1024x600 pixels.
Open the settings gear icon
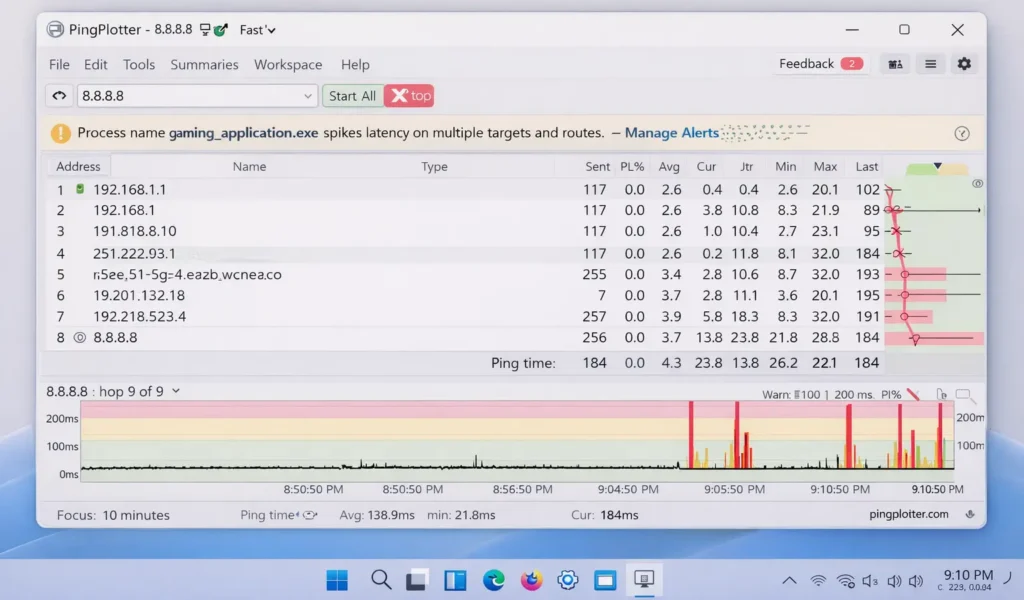pyautogui.click(x=964, y=63)
